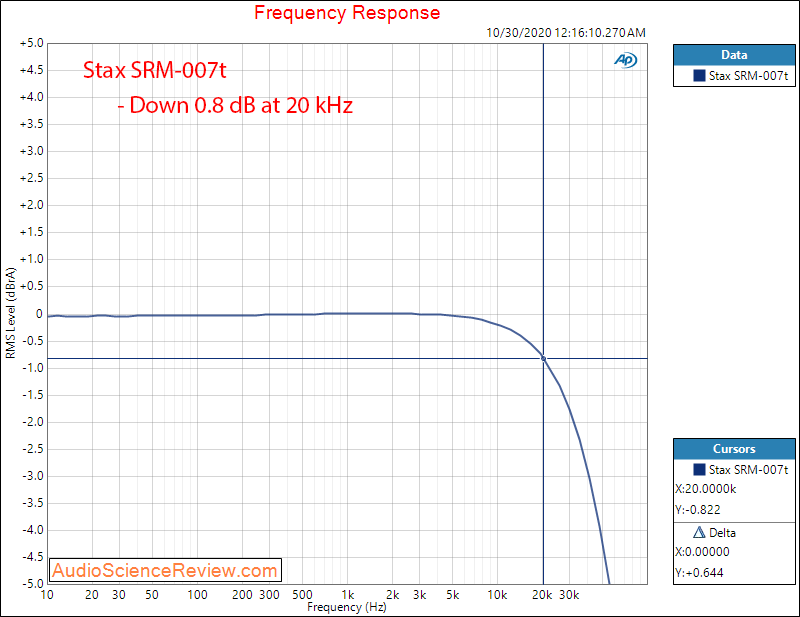
Task: Click the cursor marker at 20 kHz intersection
Action: [x=543, y=359]
